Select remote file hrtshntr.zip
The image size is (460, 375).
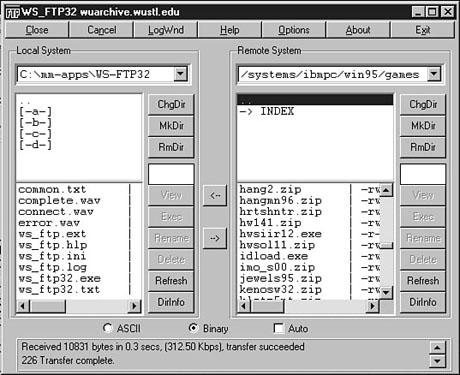click(x=281, y=212)
